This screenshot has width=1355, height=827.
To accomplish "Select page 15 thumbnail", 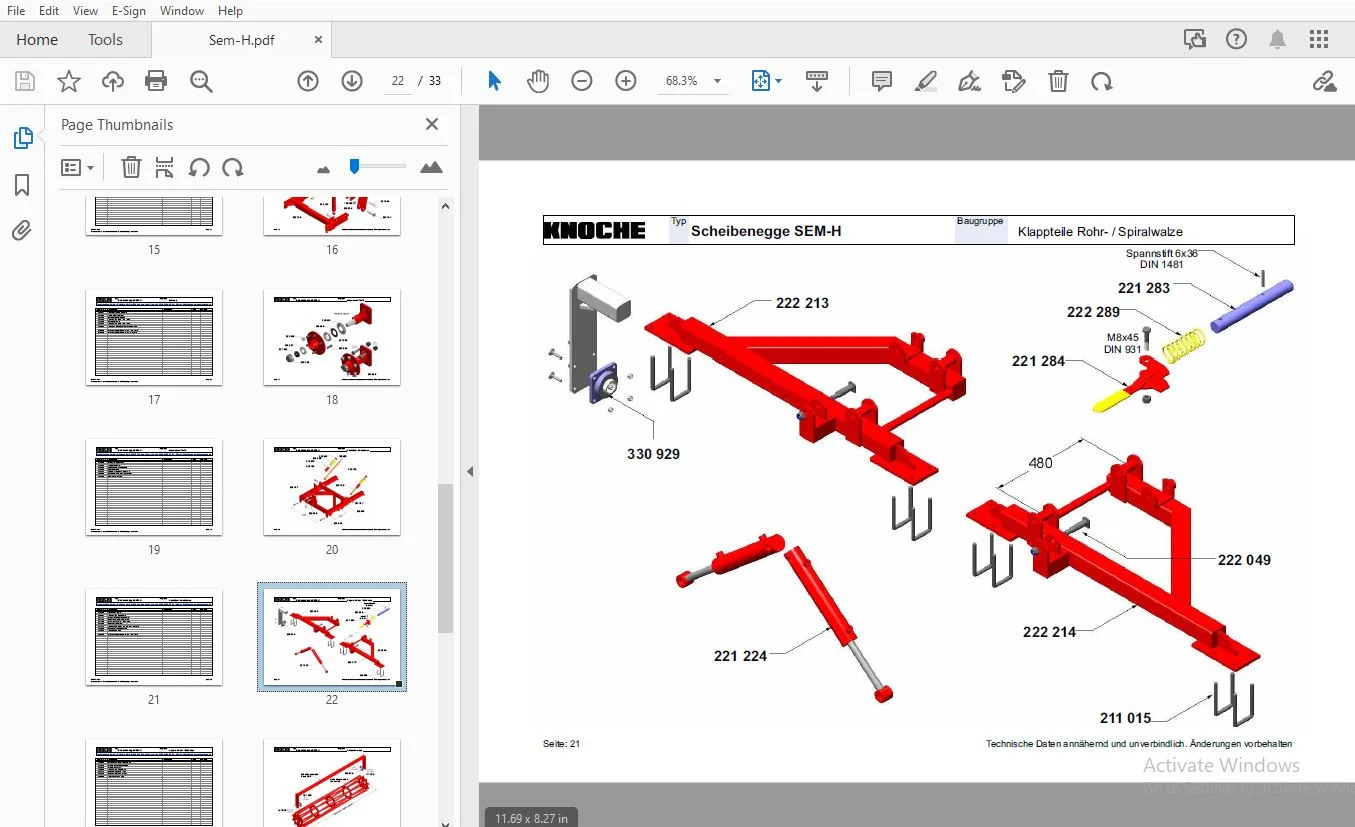I will (x=154, y=216).
